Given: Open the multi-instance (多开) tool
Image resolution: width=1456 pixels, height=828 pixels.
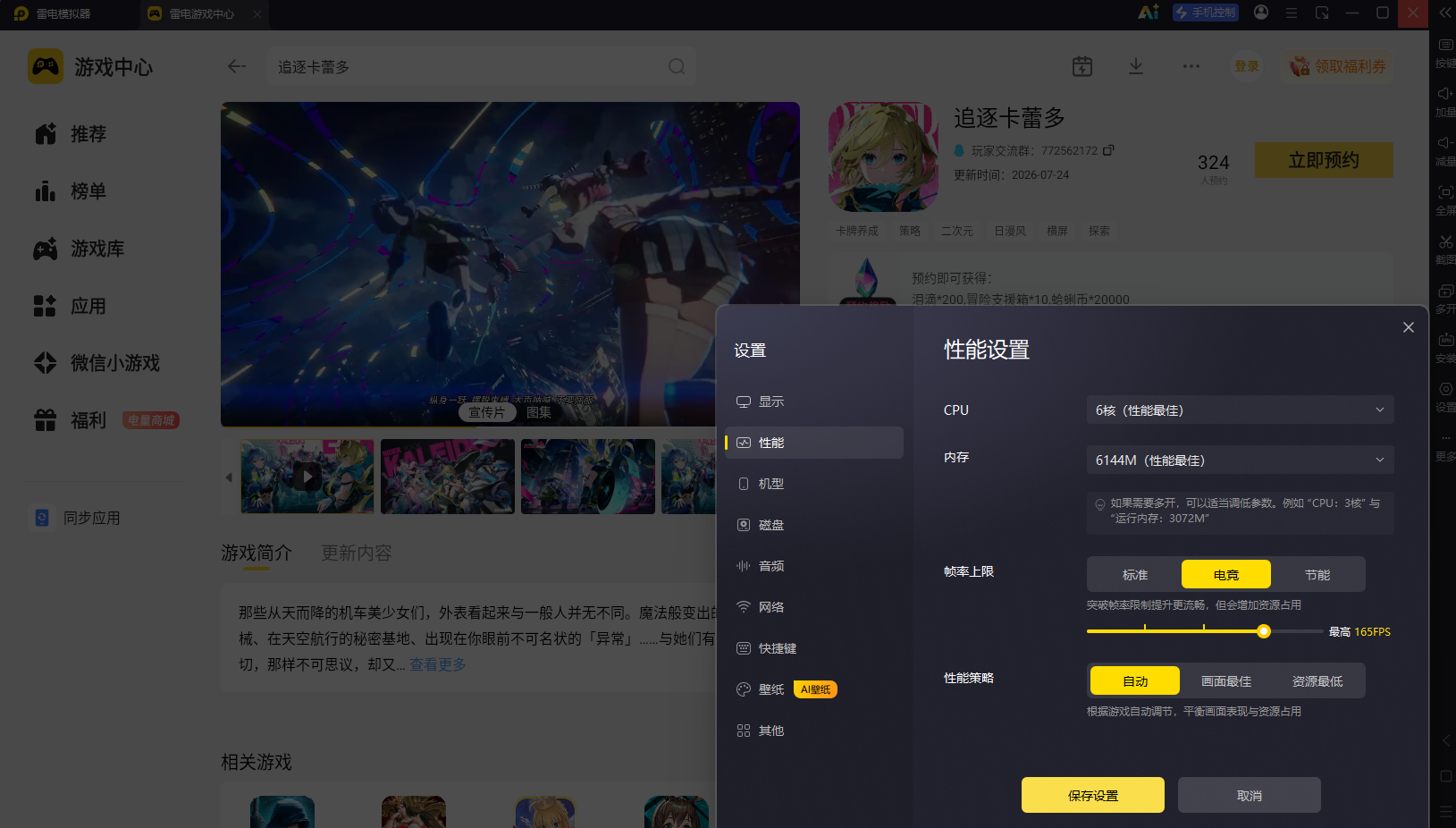Looking at the screenshot, I should point(1445,298).
